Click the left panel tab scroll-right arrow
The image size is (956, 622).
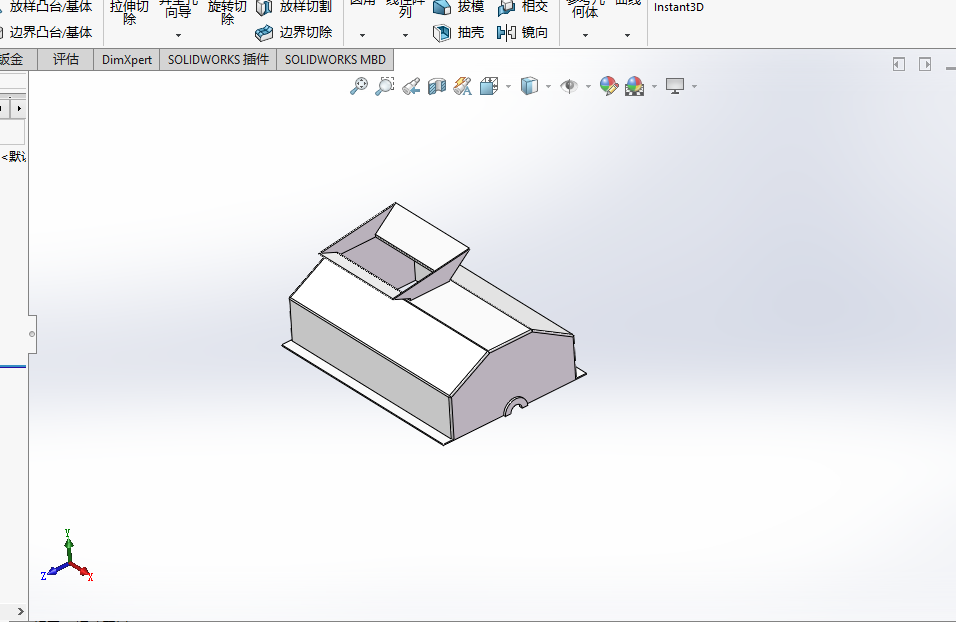(19, 109)
